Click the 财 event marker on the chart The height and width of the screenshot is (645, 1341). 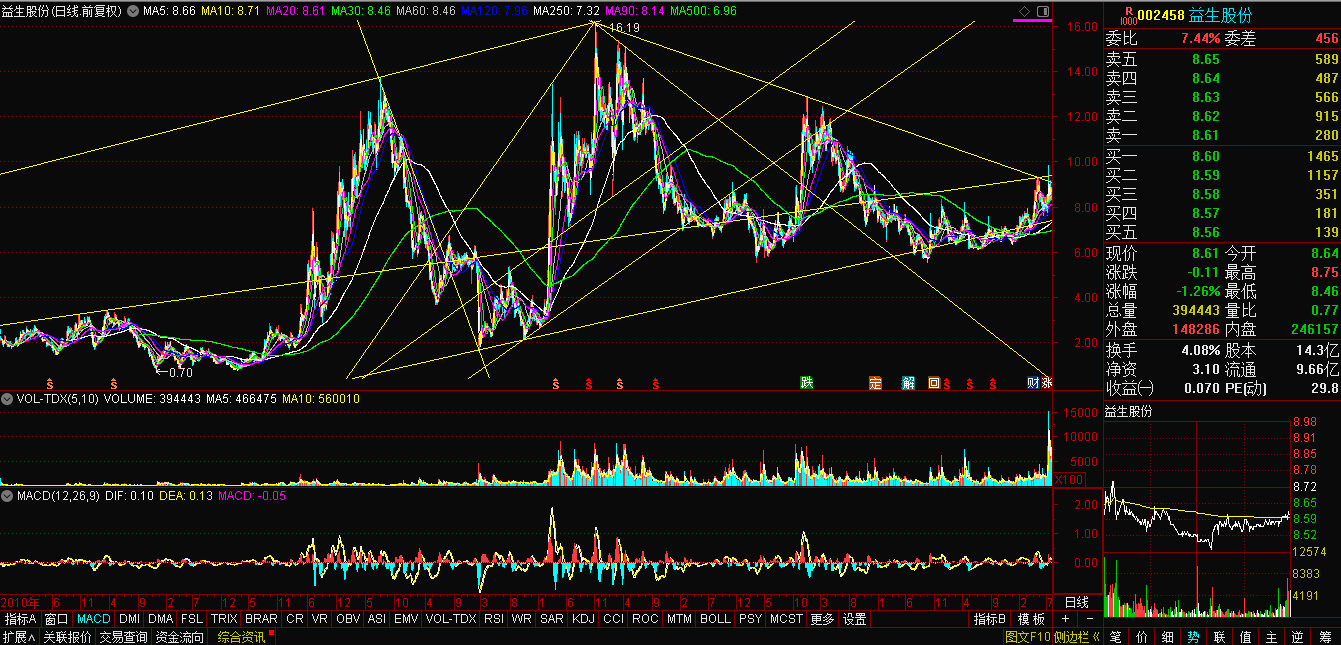point(1033,383)
